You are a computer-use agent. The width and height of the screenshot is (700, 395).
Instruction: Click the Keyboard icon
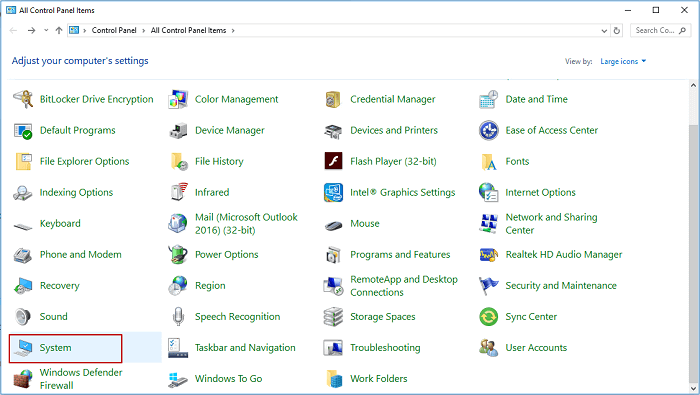(x=22, y=226)
